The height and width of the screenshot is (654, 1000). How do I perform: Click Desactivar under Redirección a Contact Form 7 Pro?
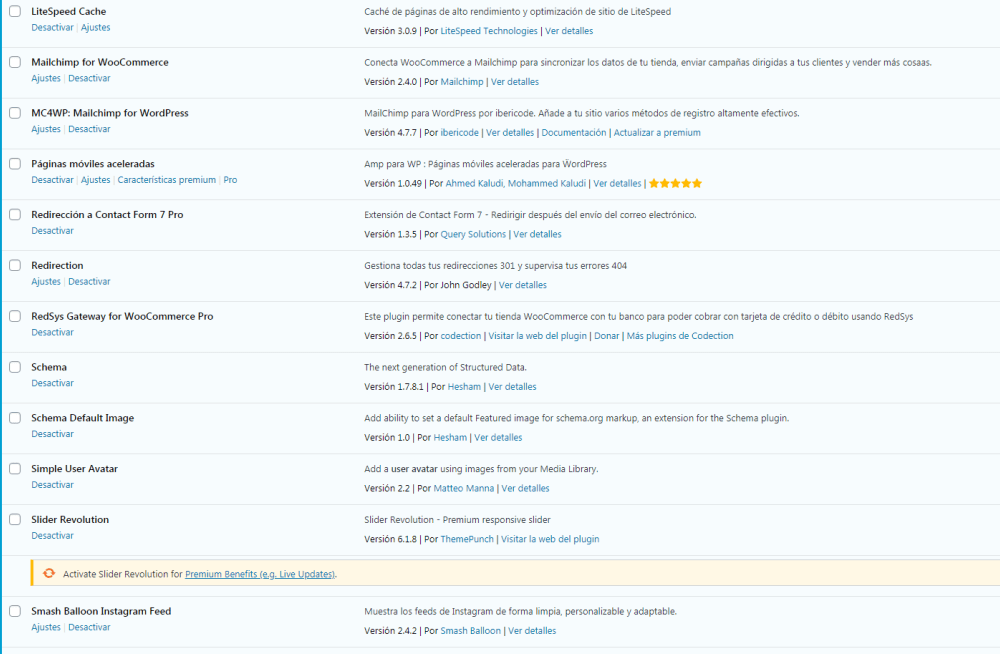tap(52, 231)
